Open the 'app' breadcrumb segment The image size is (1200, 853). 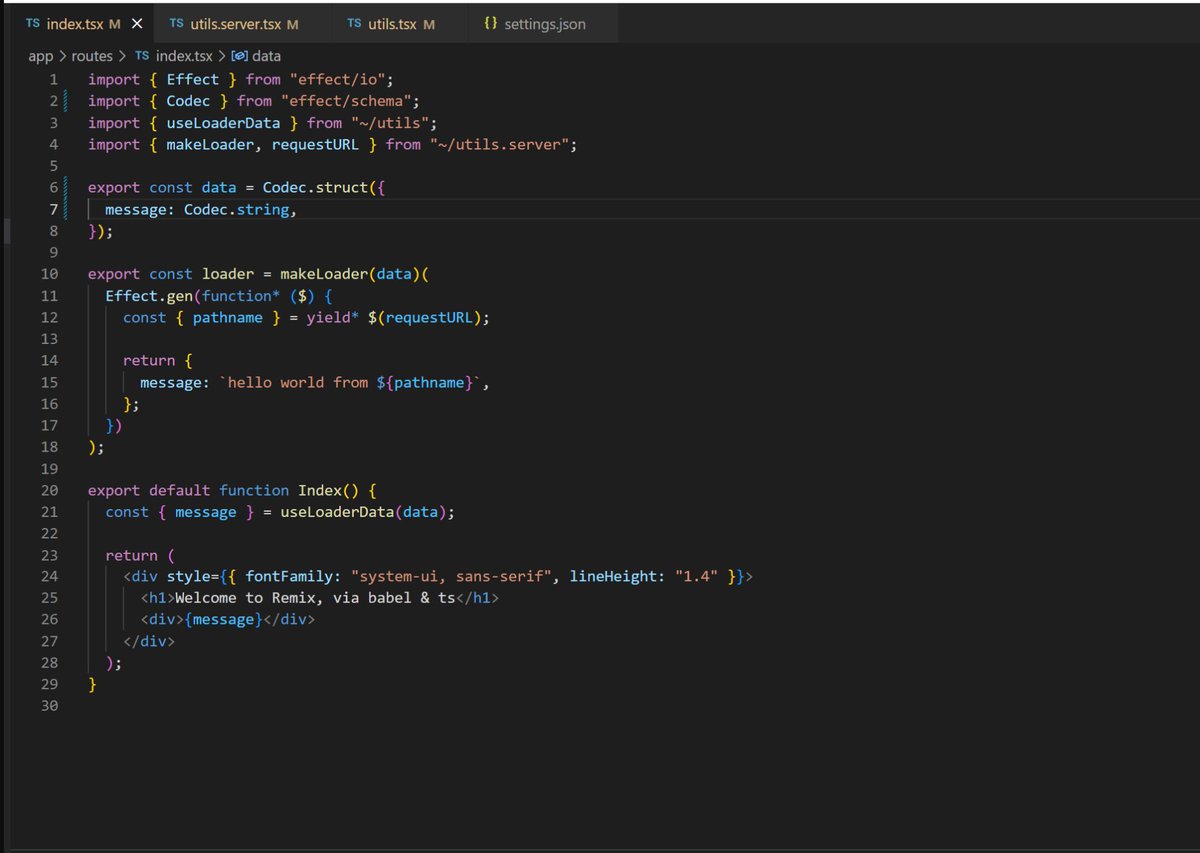click(x=40, y=57)
